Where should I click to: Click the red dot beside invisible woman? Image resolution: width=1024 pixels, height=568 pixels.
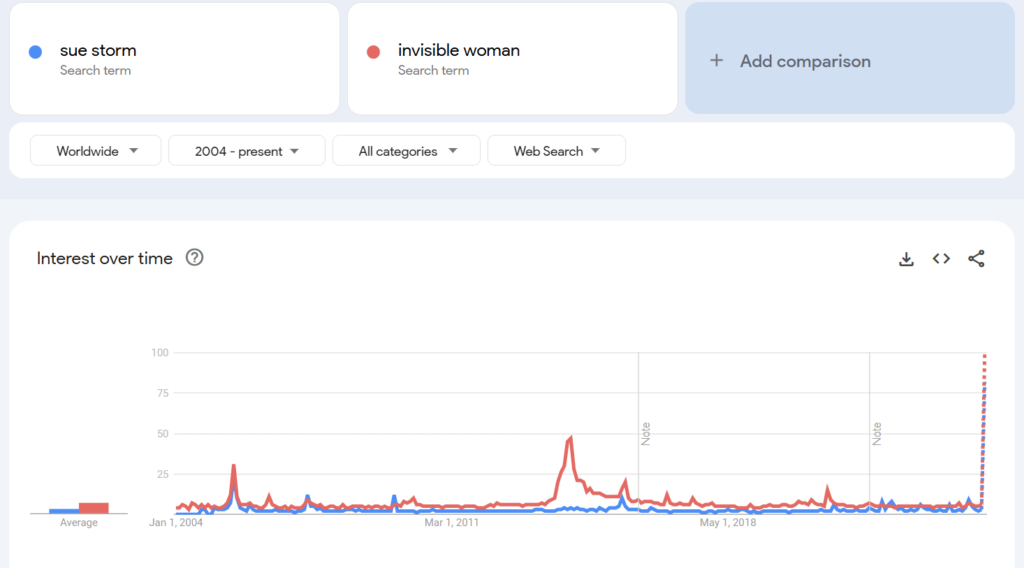click(x=374, y=52)
